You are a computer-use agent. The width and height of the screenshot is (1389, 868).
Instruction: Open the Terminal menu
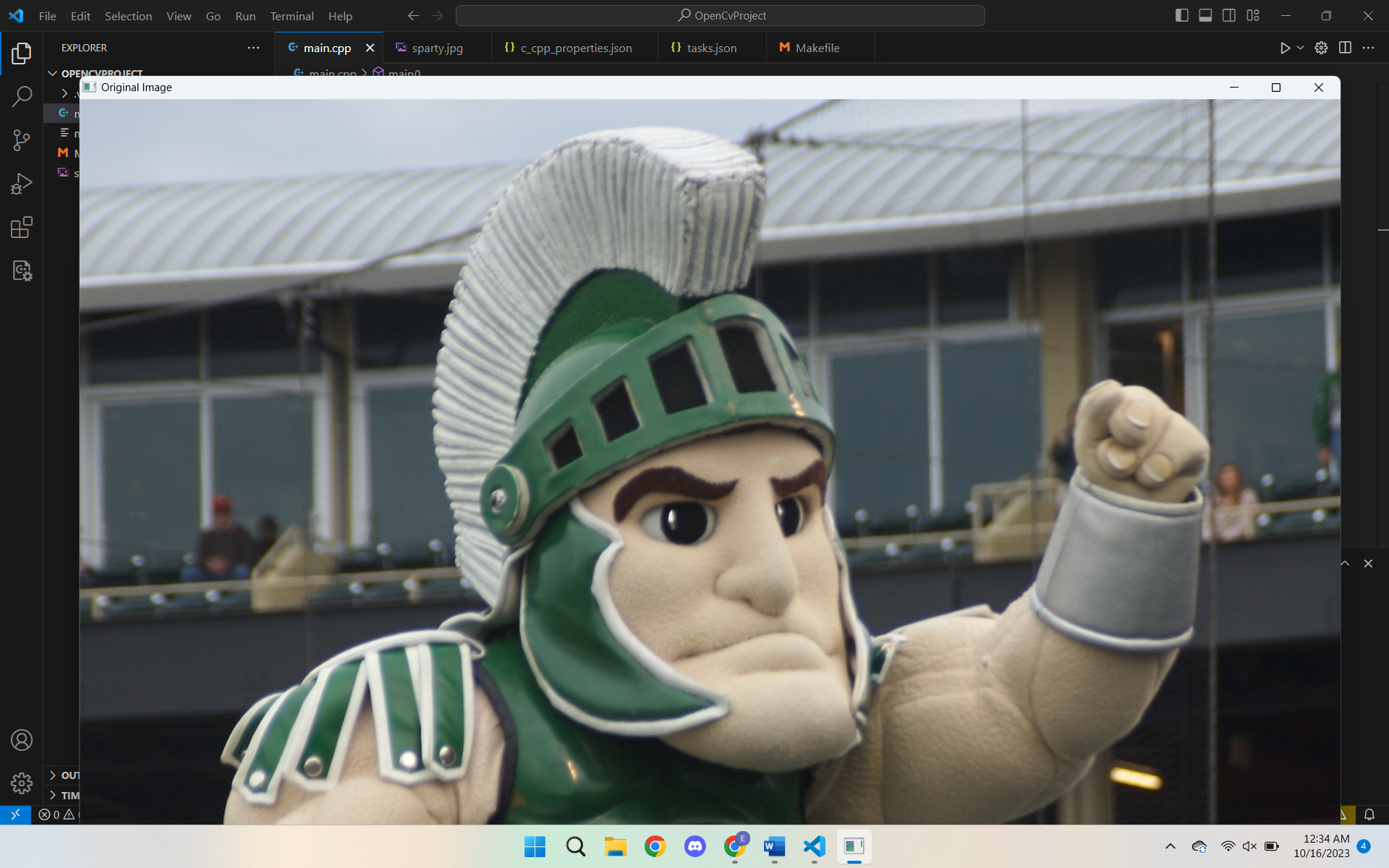coord(292,16)
